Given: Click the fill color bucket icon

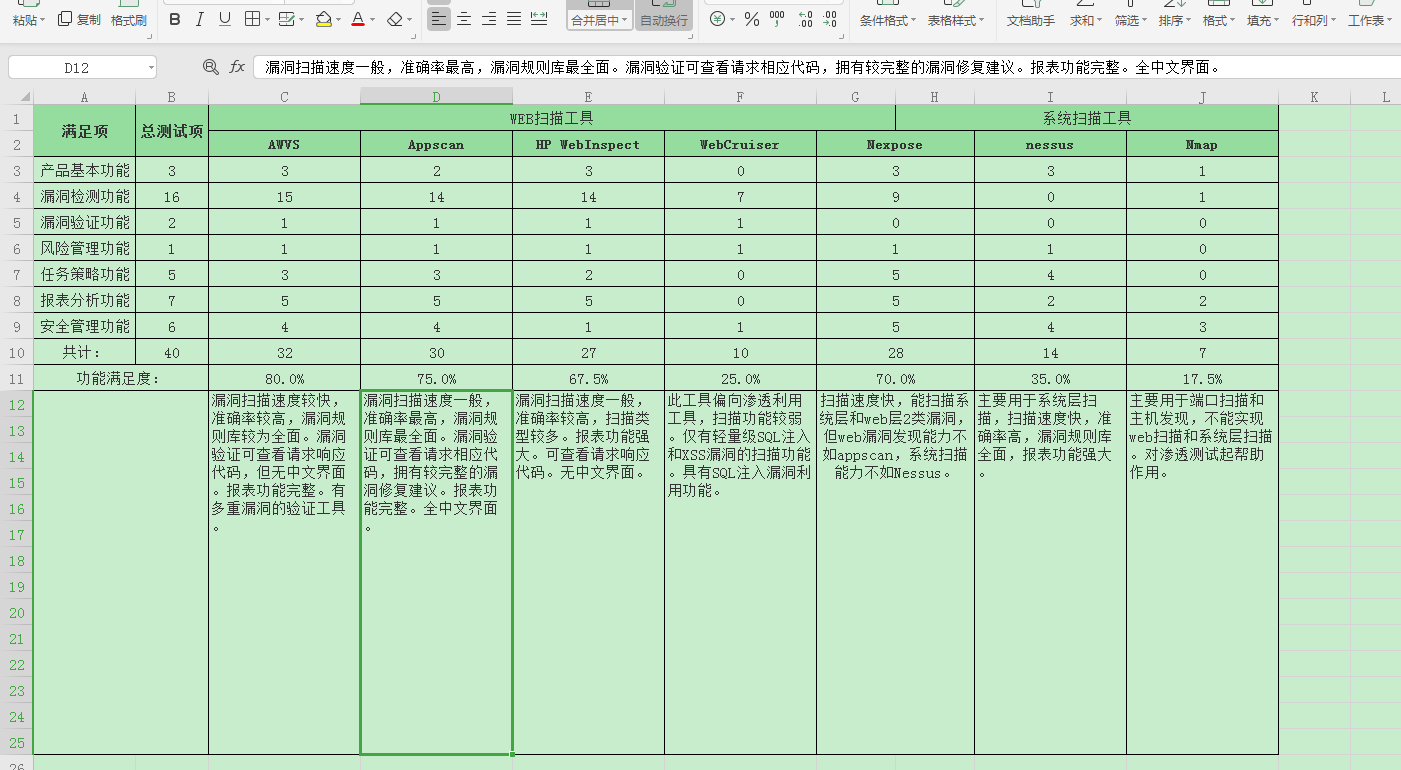Looking at the screenshot, I should coord(323,19).
